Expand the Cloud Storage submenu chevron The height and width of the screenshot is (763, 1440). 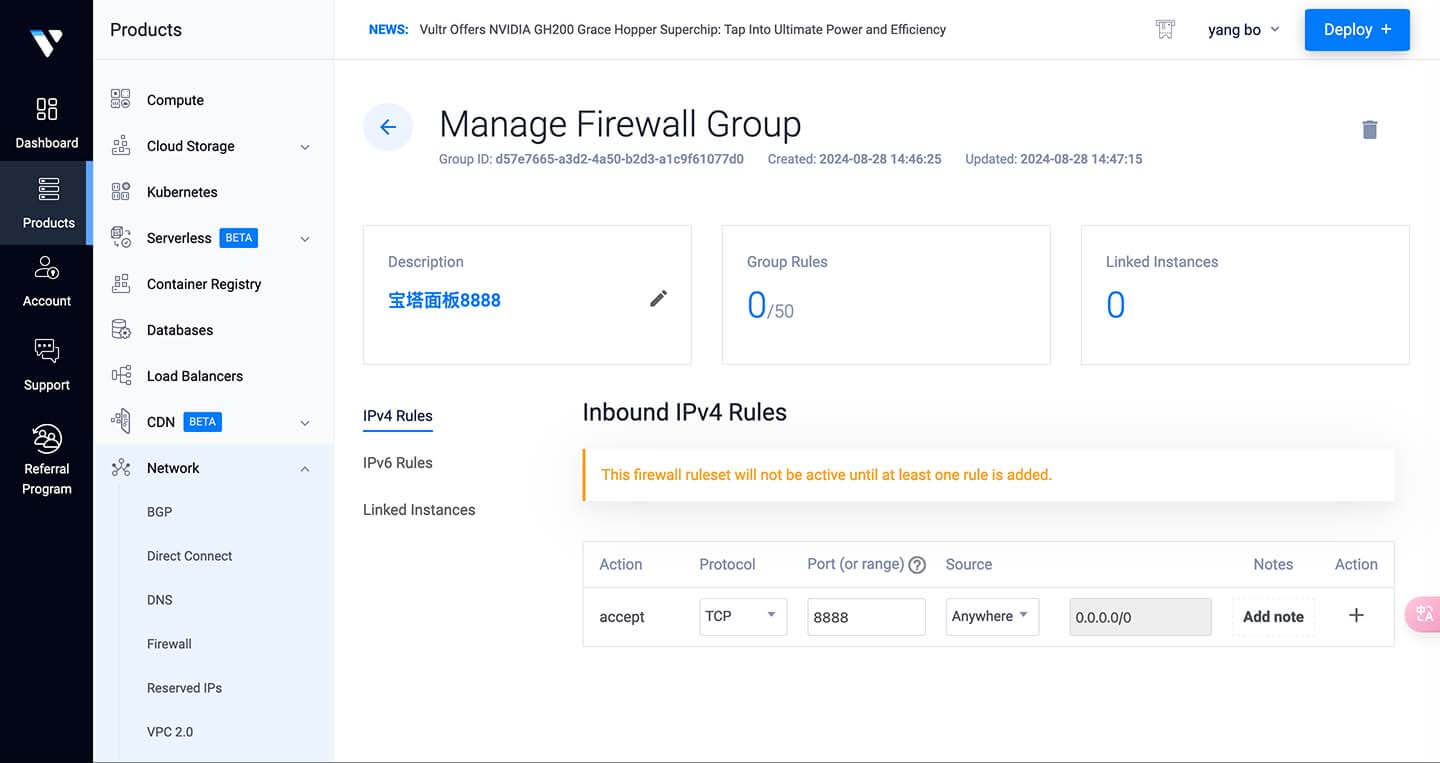305,147
